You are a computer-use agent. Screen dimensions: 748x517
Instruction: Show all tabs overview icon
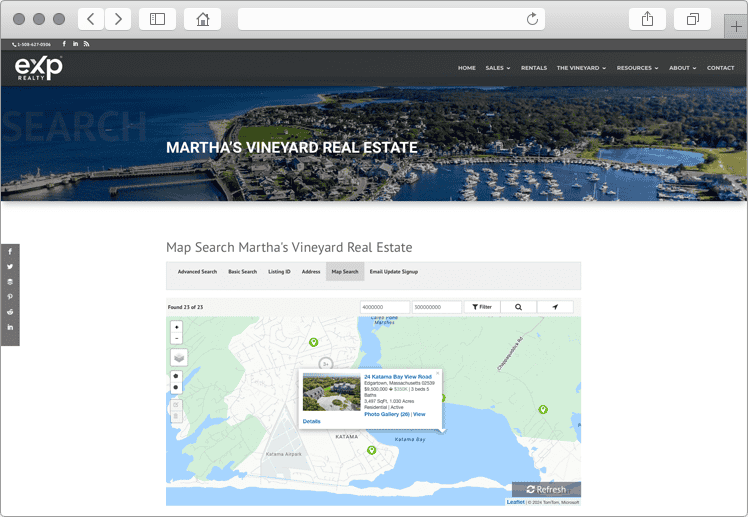(693, 19)
